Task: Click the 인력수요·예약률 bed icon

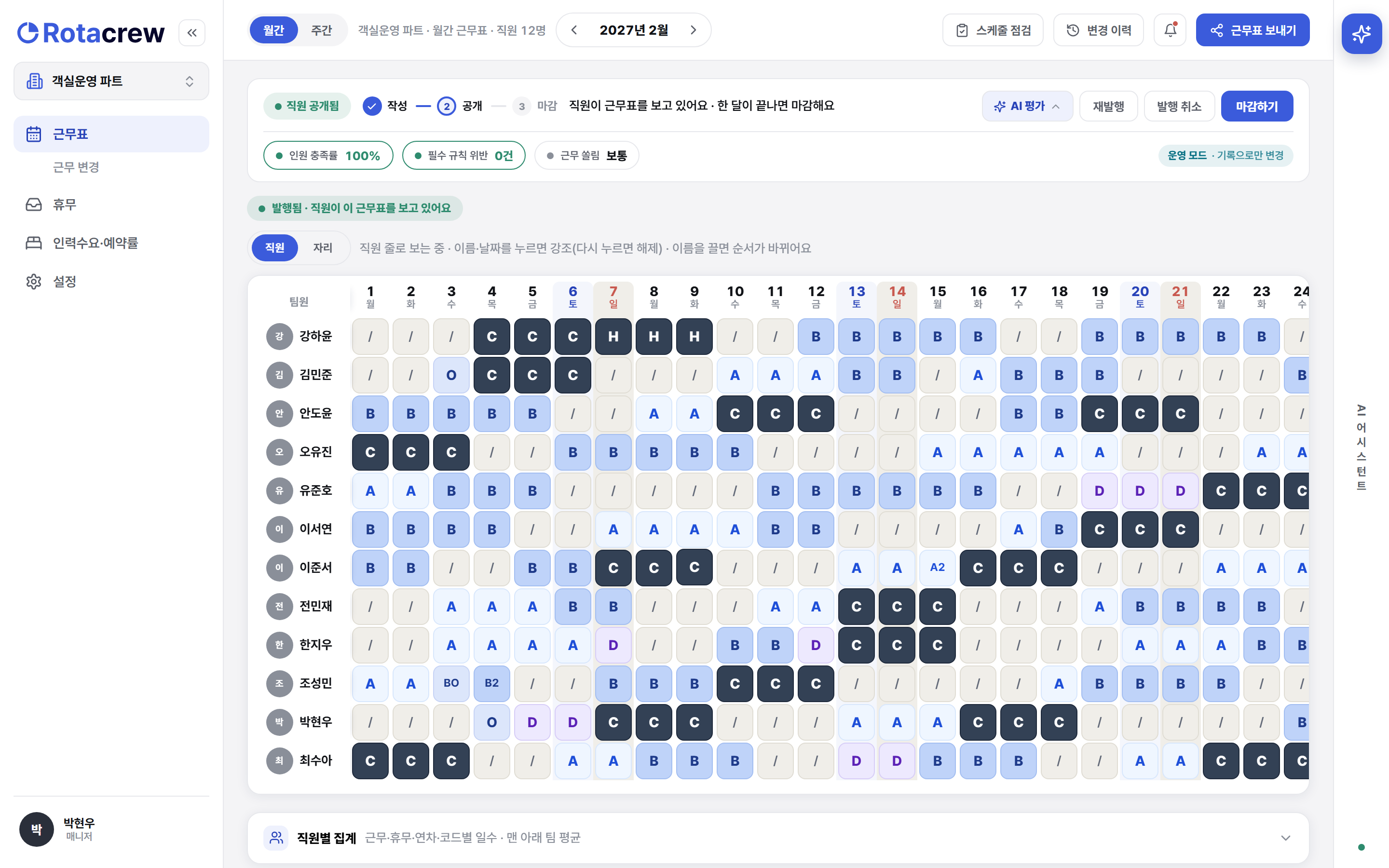Action: 34,243
